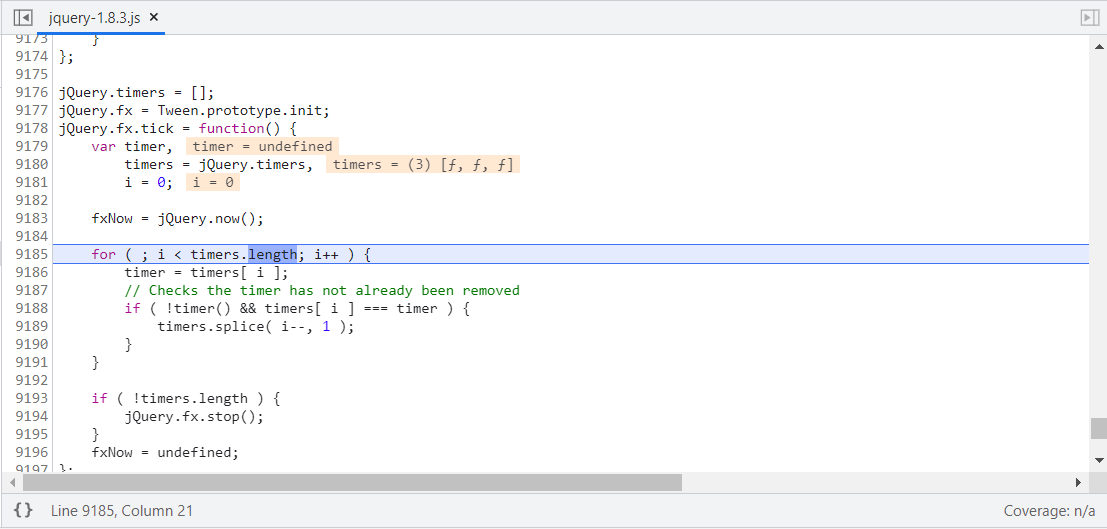The height and width of the screenshot is (529, 1107).
Task: Click line number 9189 in the gutter
Action: [x=32, y=326]
